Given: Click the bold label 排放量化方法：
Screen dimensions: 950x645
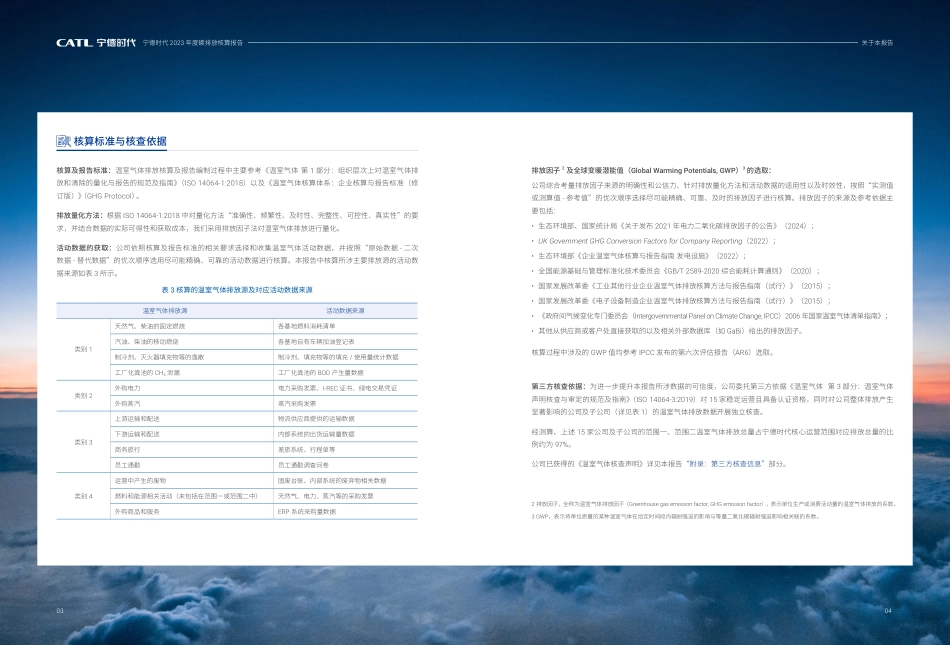Looking at the screenshot, I should pyautogui.click(x=81, y=216).
